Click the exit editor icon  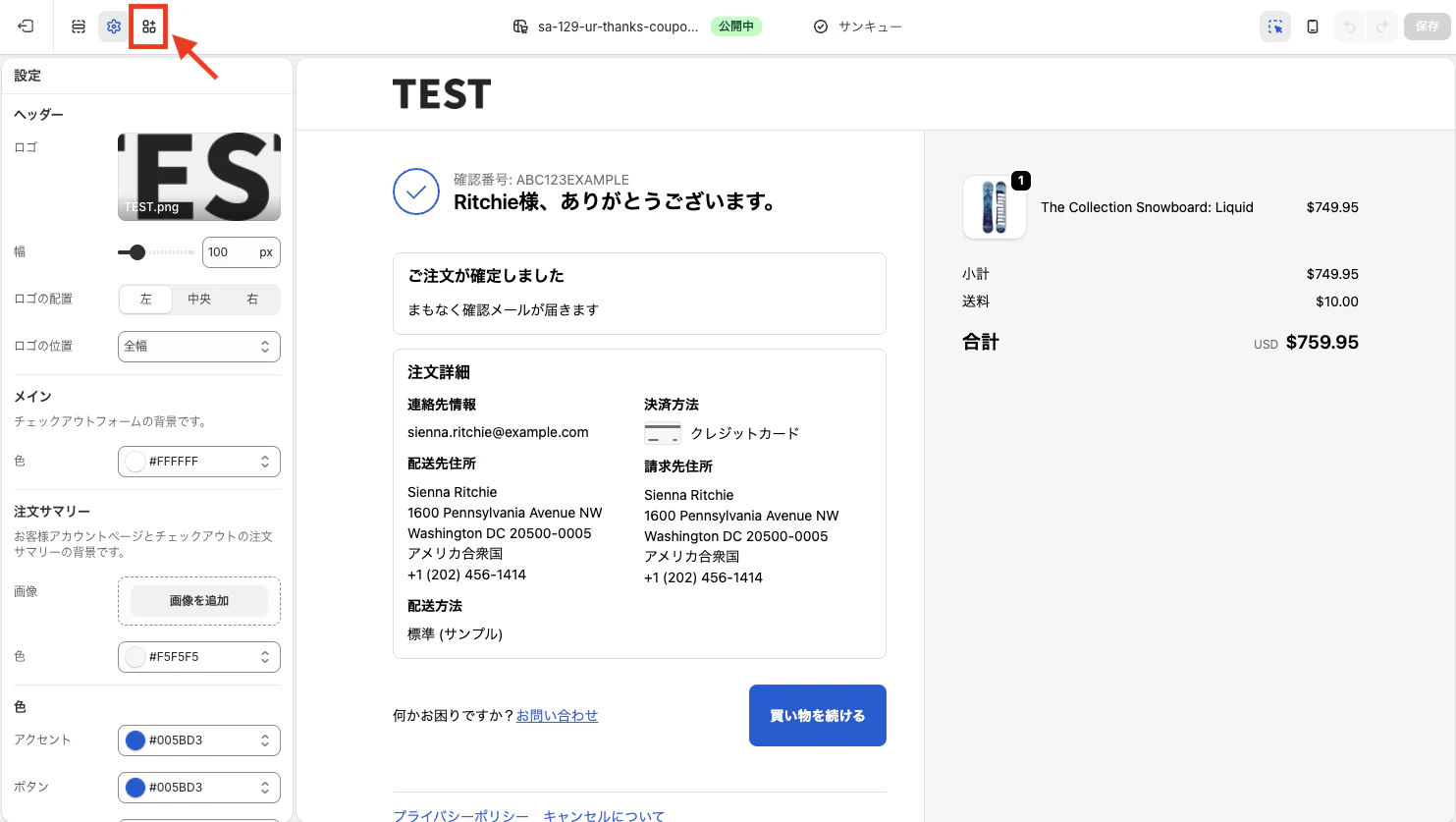pyautogui.click(x=26, y=27)
